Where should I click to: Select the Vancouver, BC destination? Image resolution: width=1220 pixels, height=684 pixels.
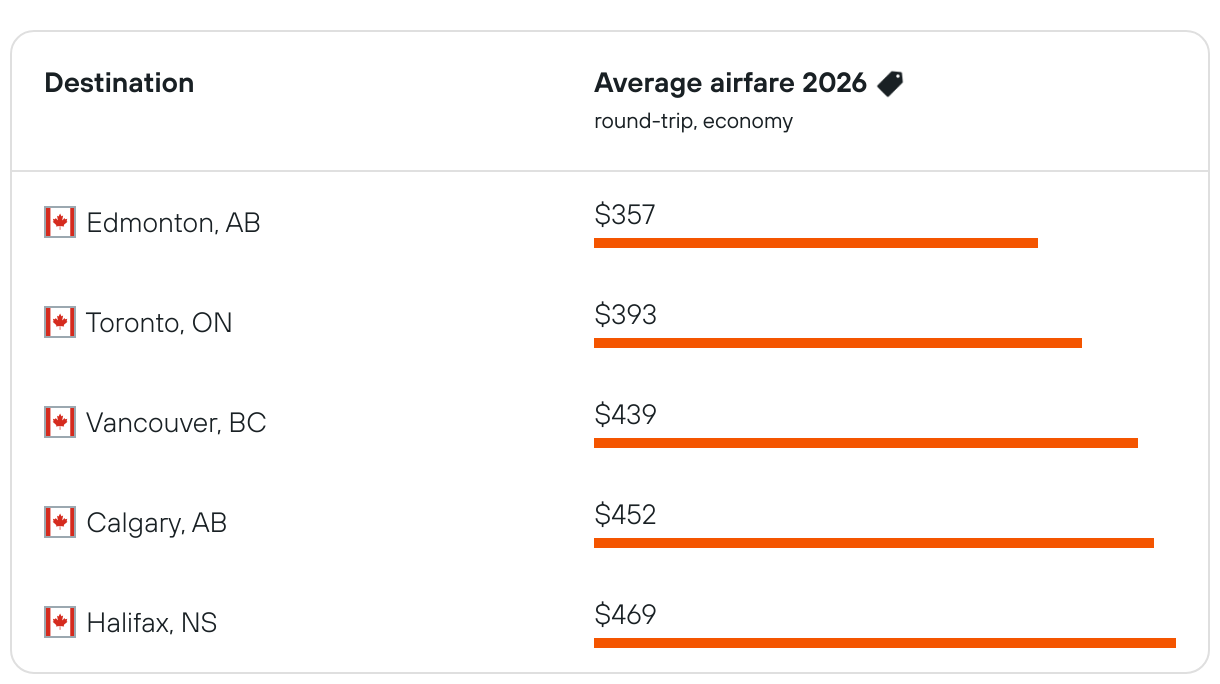(176, 423)
